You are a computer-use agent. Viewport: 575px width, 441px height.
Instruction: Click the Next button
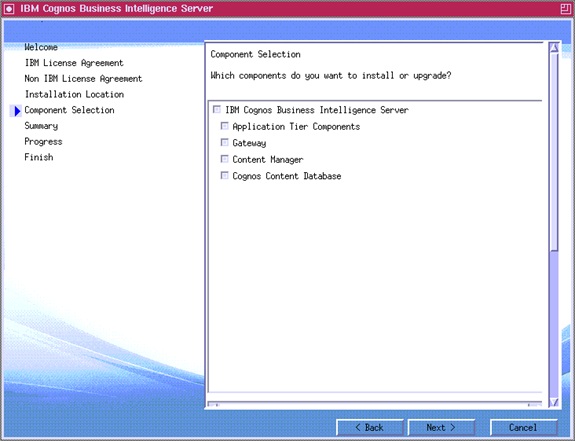441,427
